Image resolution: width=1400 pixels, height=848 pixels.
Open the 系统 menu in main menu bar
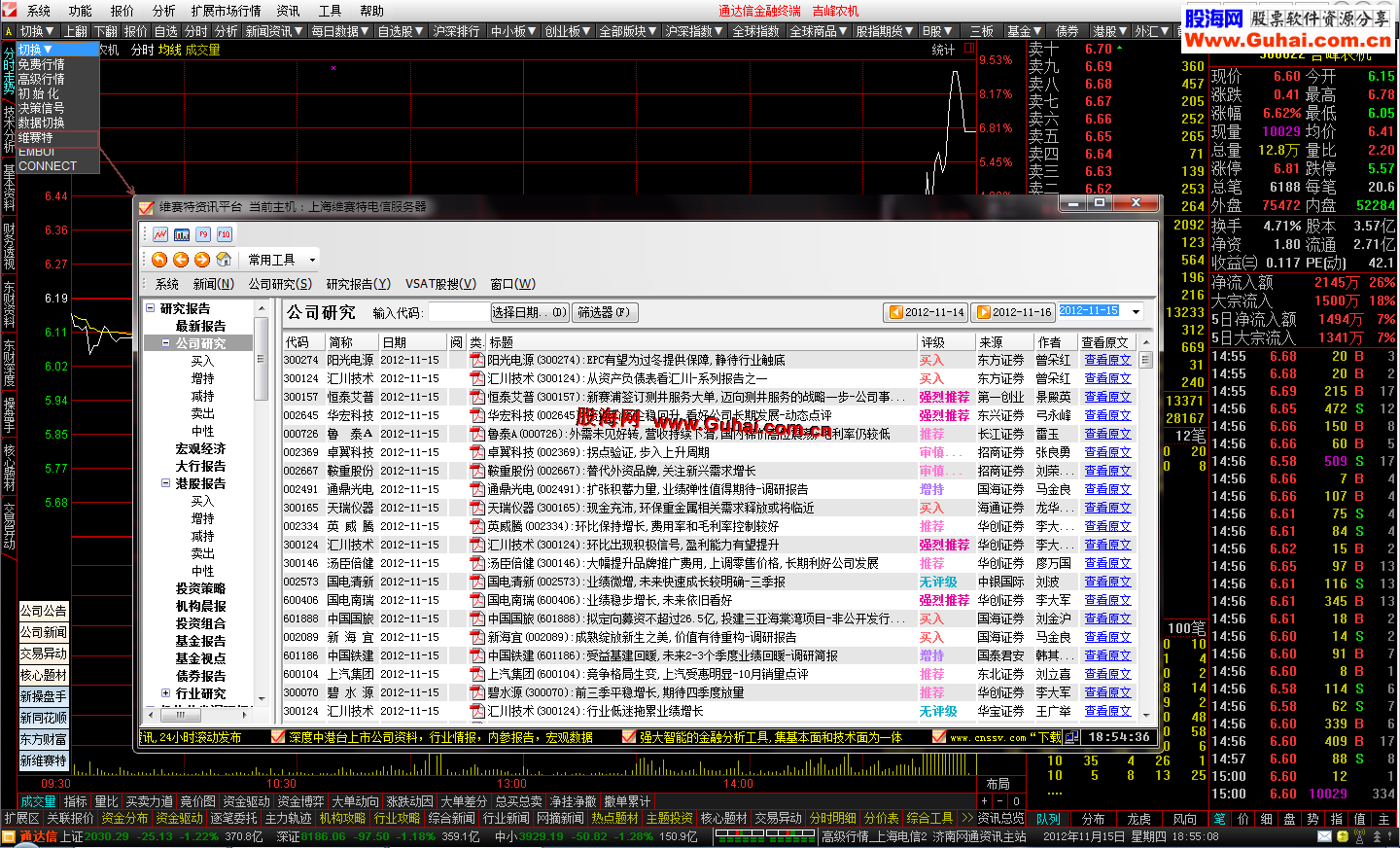39,11
